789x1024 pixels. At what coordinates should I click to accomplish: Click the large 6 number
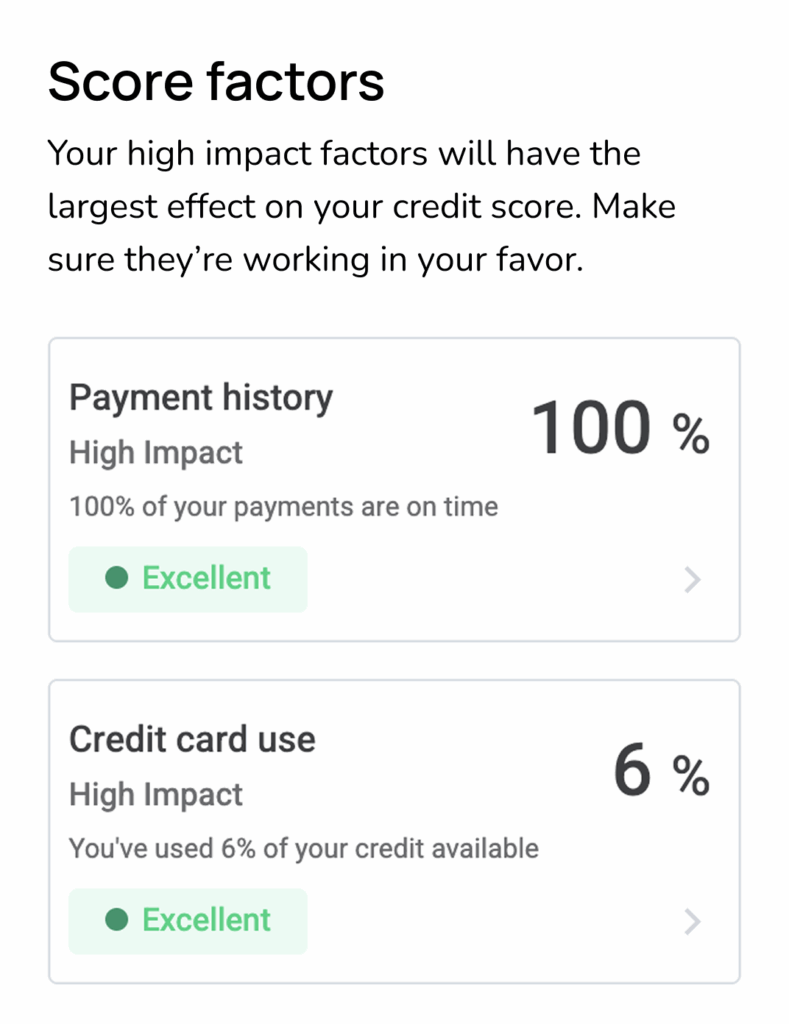632,772
